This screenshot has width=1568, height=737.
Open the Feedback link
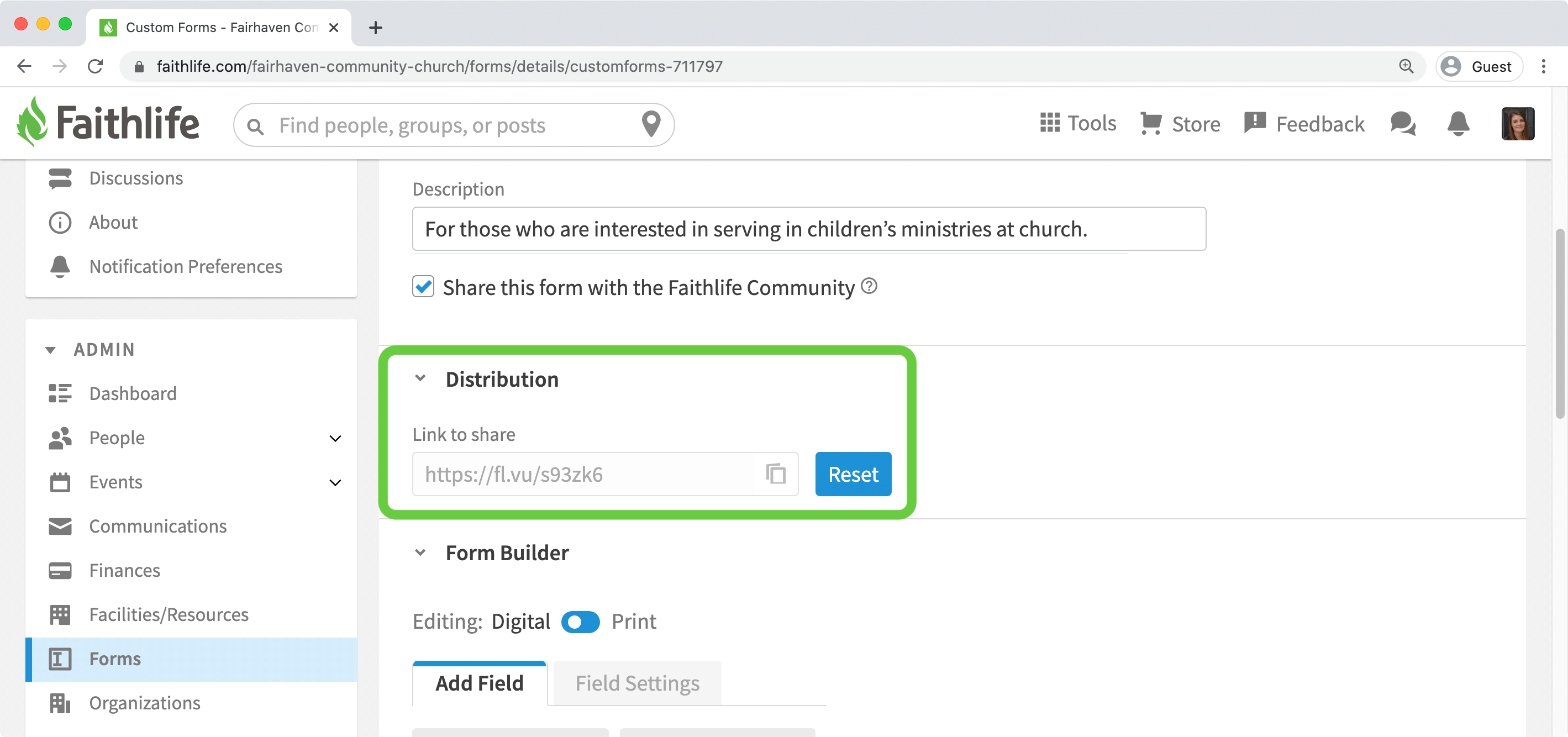point(1304,124)
